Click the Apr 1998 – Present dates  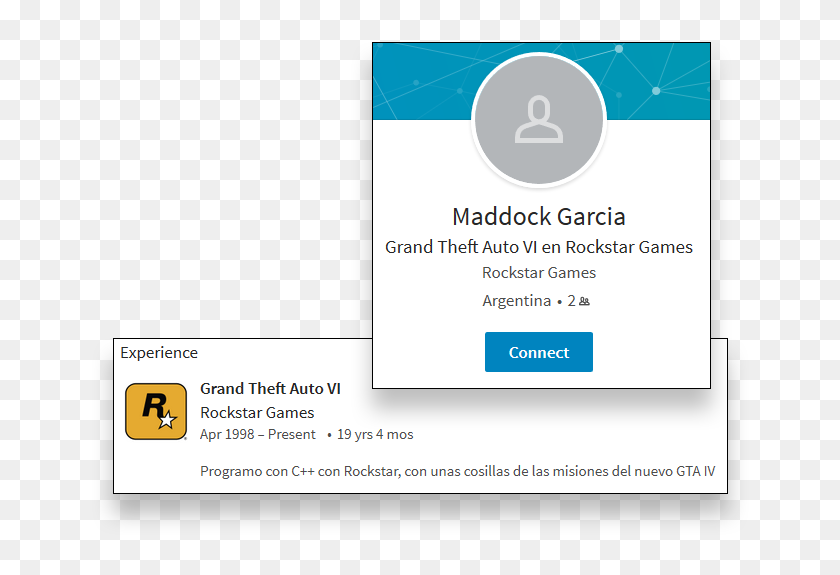(x=258, y=434)
